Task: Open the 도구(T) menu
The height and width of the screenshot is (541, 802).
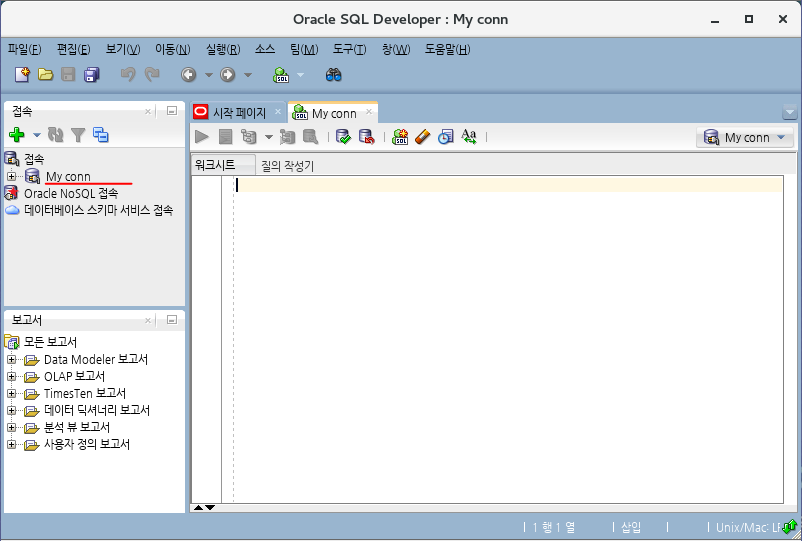Action: point(350,50)
